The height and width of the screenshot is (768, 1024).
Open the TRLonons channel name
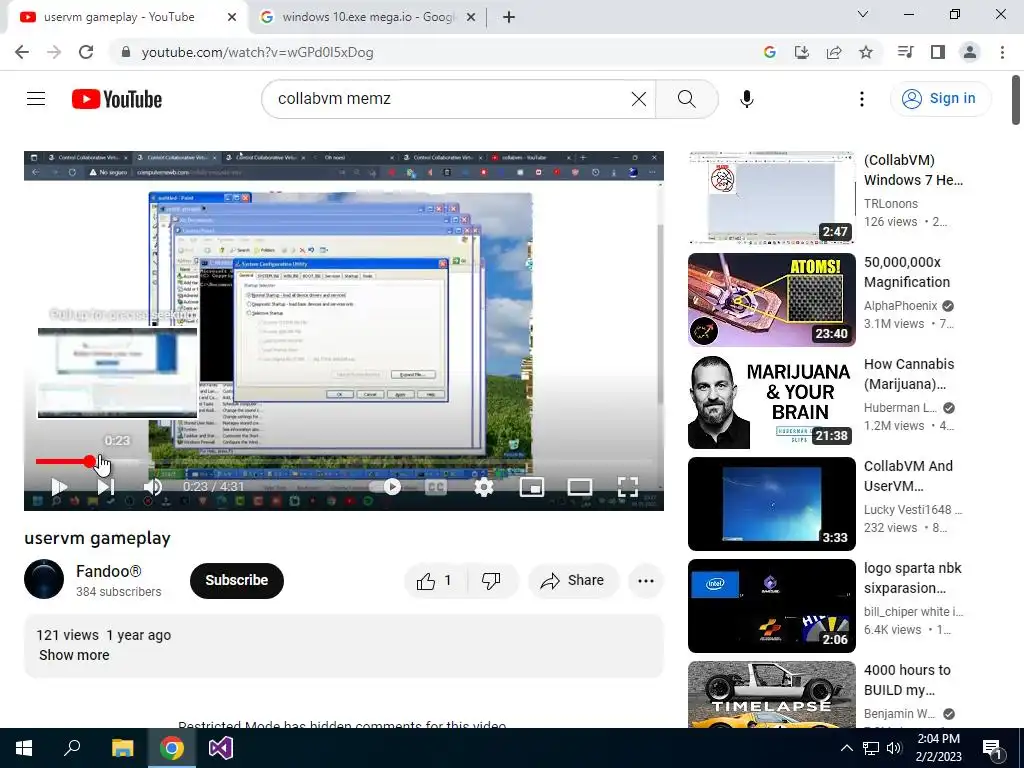[x=891, y=204]
